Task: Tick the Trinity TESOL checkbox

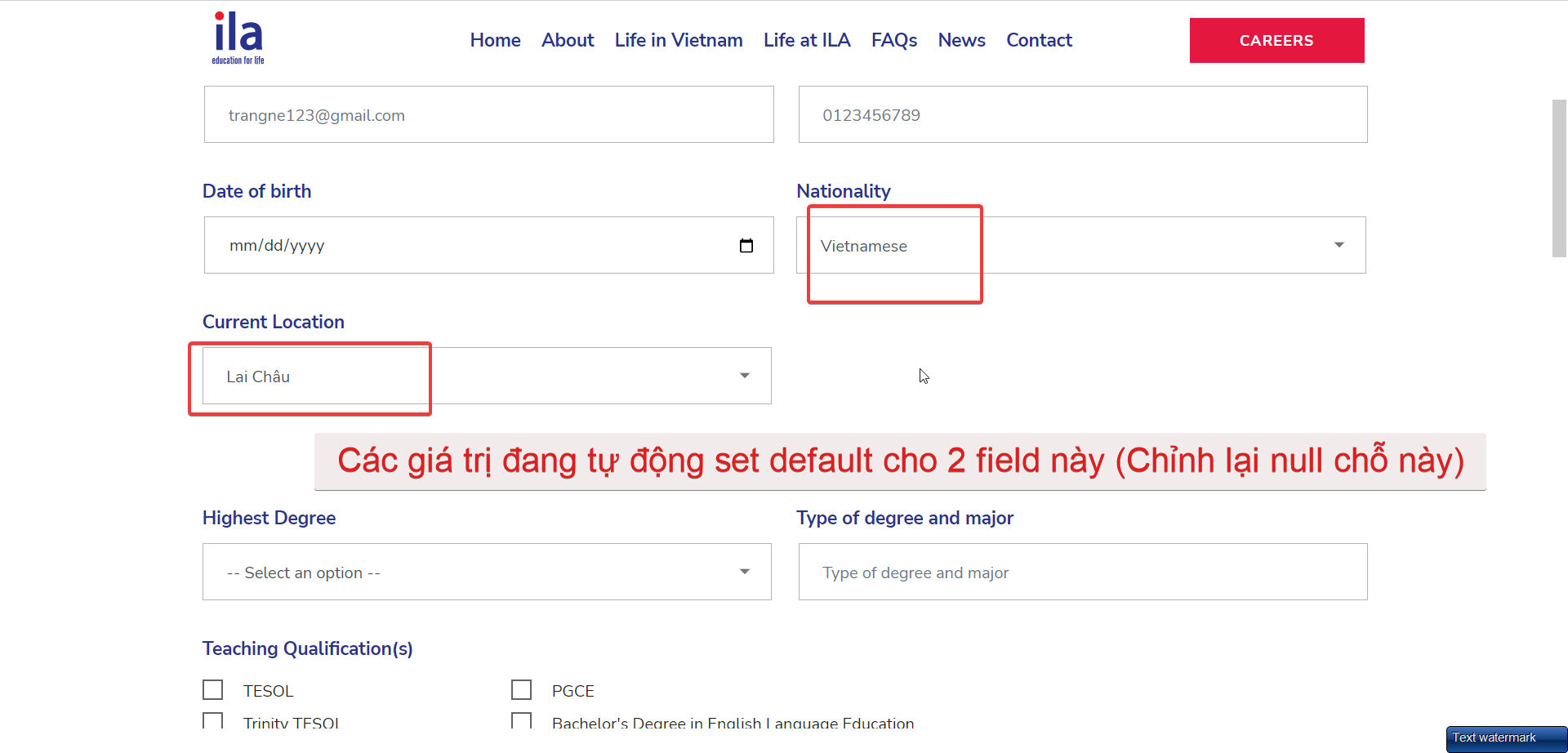Action: (212, 720)
